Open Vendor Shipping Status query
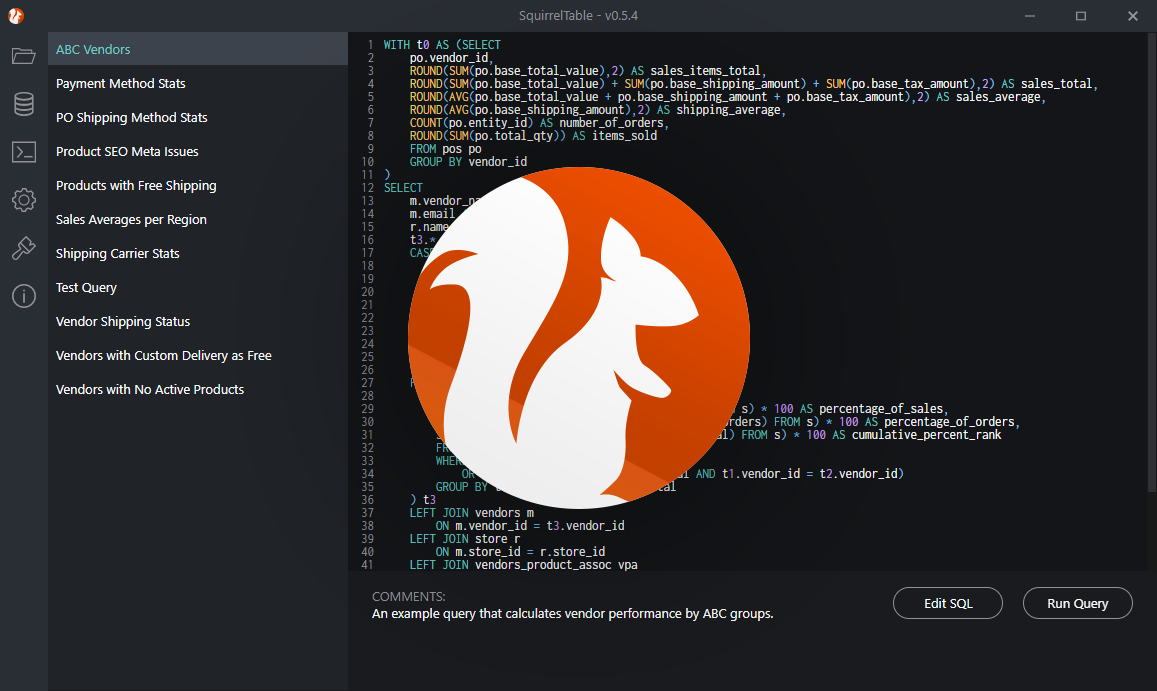 click(198, 321)
